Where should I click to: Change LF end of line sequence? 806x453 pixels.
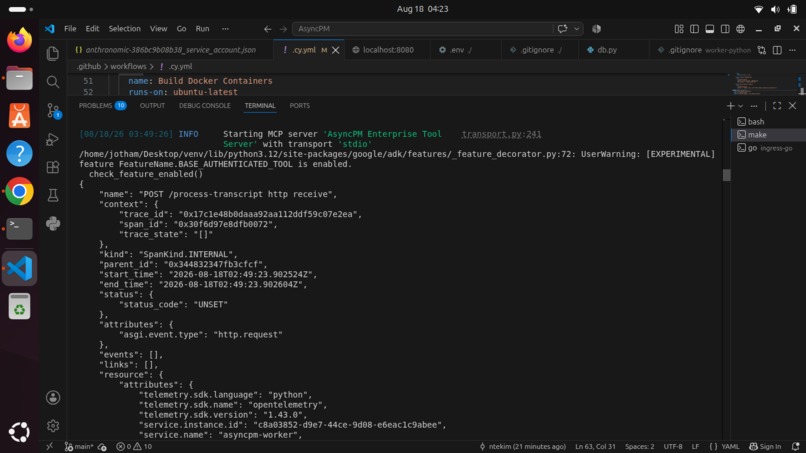tap(695, 446)
